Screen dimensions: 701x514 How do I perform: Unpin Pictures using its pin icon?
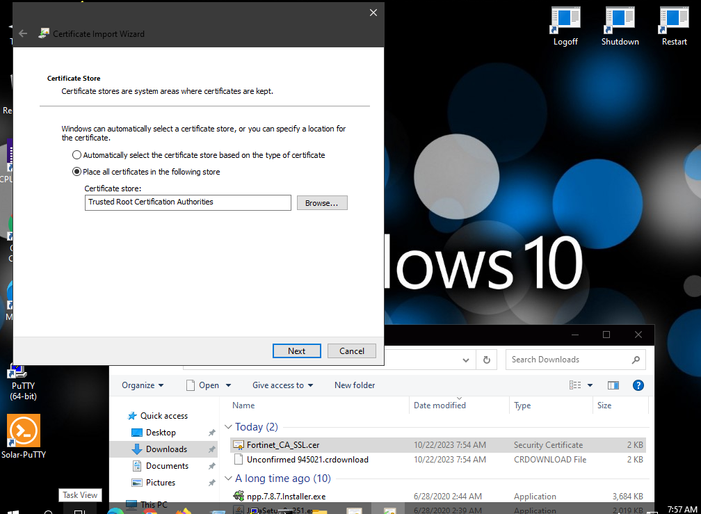(211, 483)
